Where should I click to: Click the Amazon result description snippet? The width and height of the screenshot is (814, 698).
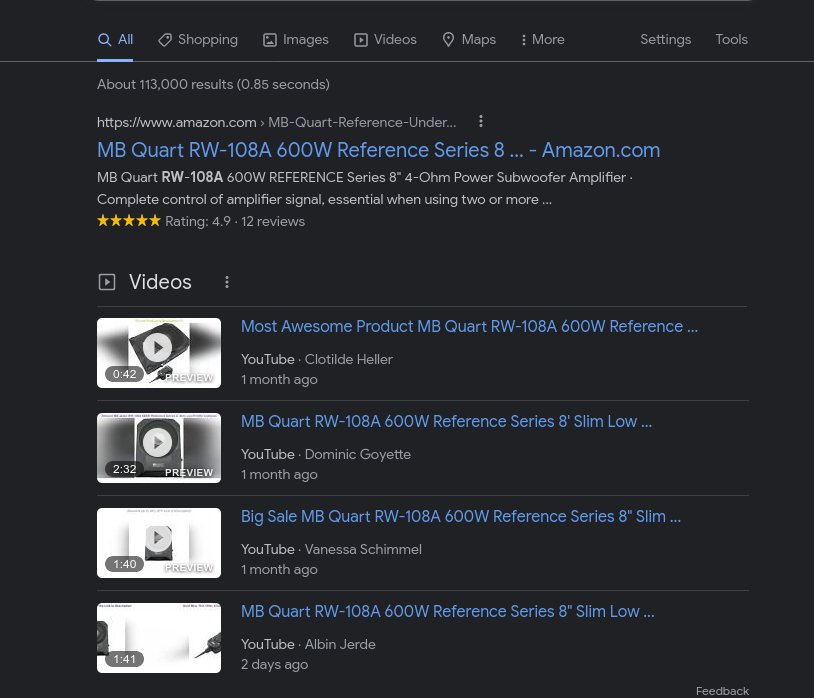(x=365, y=188)
